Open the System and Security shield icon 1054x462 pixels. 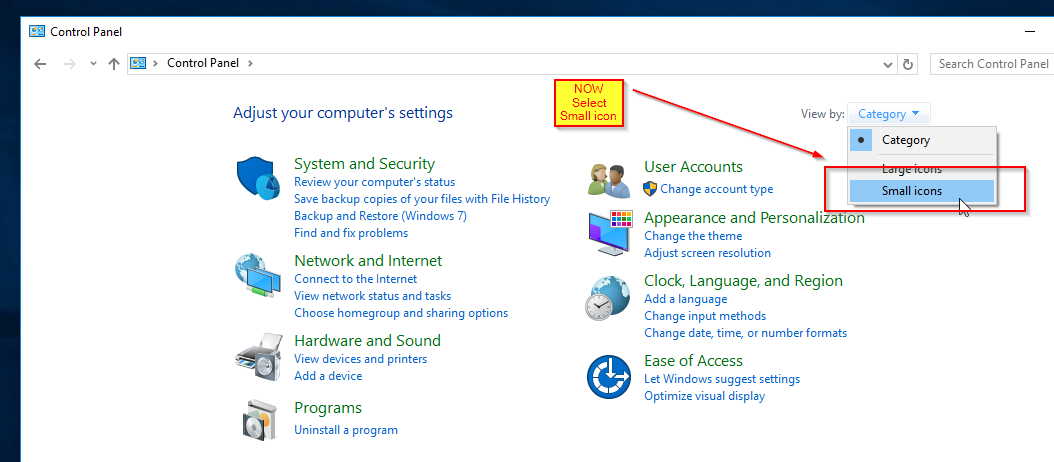[x=258, y=178]
